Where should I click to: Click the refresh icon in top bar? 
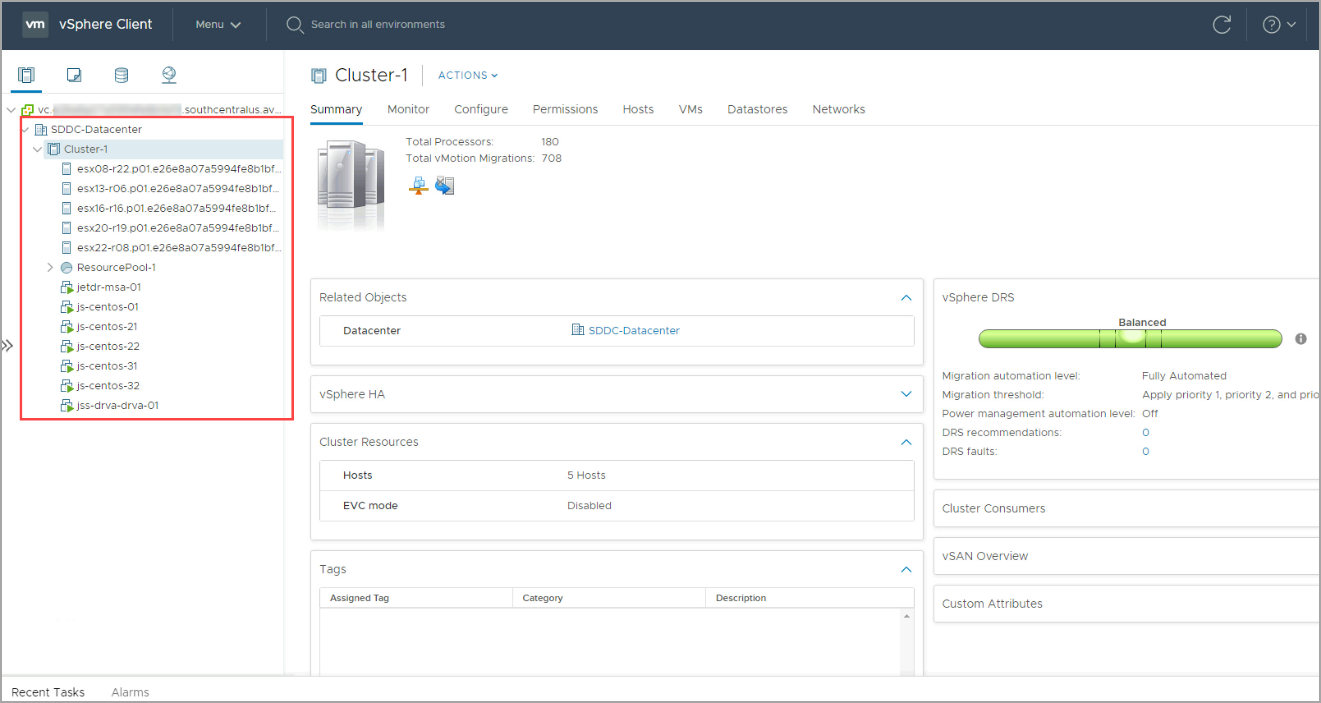(x=1221, y=25)
